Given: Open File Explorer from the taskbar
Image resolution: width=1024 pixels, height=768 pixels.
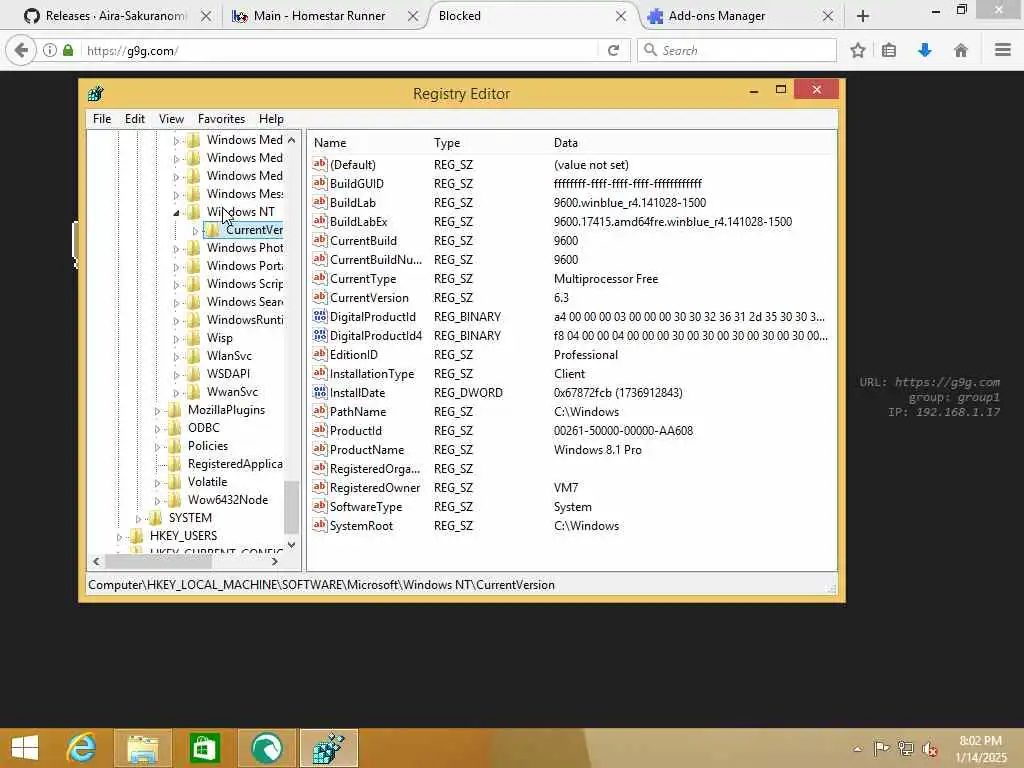Looking at the screenshot, I should coord(143,748).
